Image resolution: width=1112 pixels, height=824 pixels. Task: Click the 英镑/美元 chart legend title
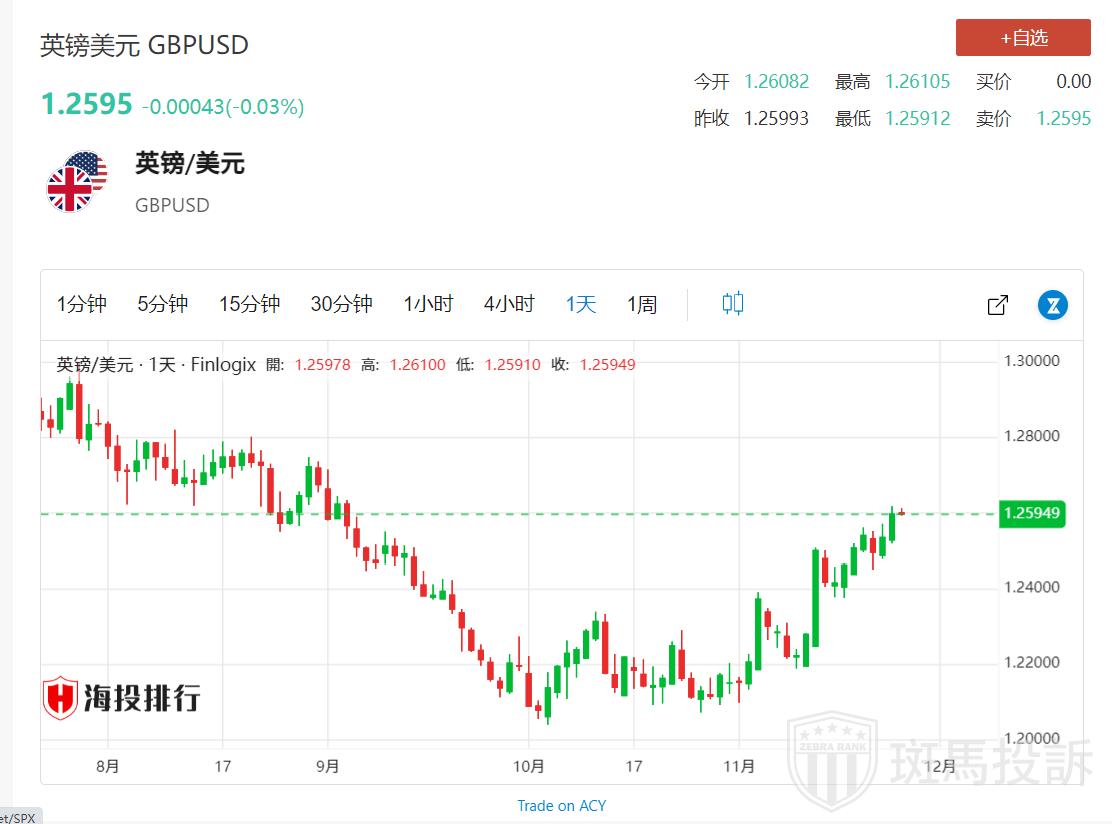coord(95,365)
